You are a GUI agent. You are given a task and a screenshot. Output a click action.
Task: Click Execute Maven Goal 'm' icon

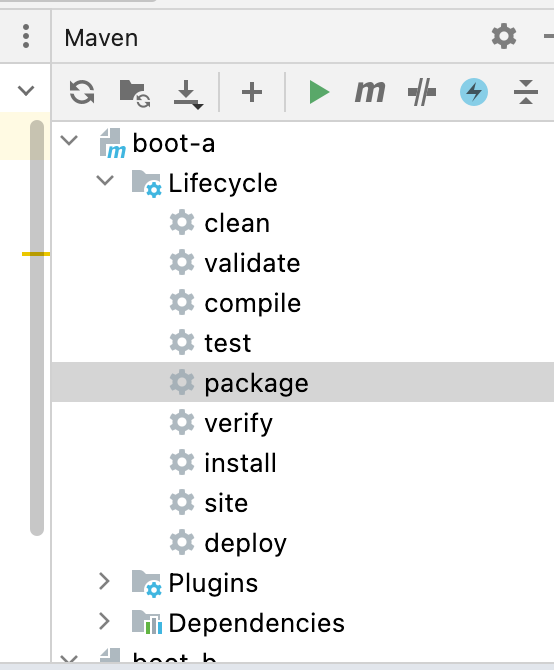click(370, 91)
